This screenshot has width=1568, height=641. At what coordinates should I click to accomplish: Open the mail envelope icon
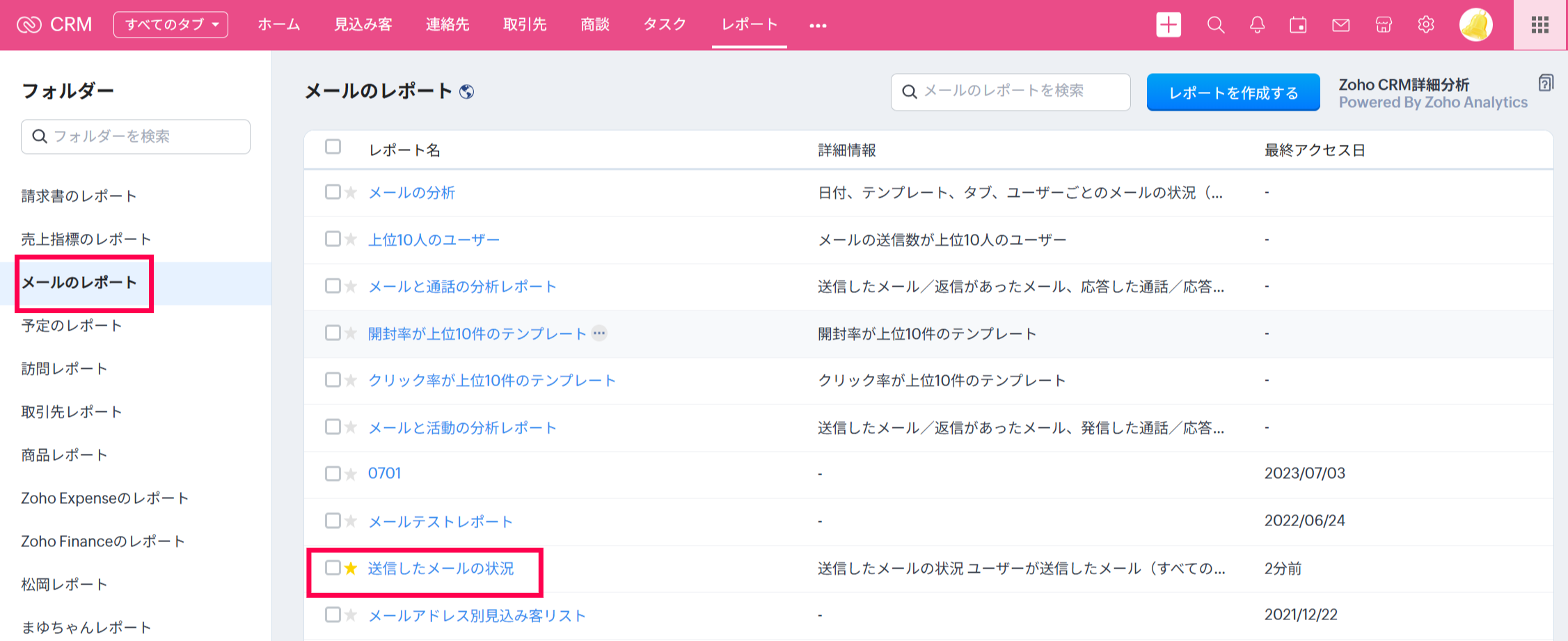pos(1340,25)
